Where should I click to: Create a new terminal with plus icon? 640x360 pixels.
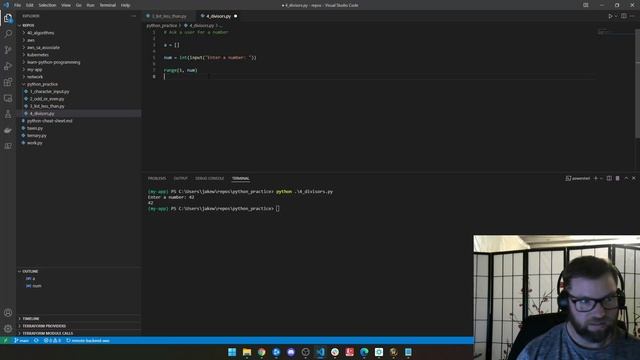[x=596, y=178]
